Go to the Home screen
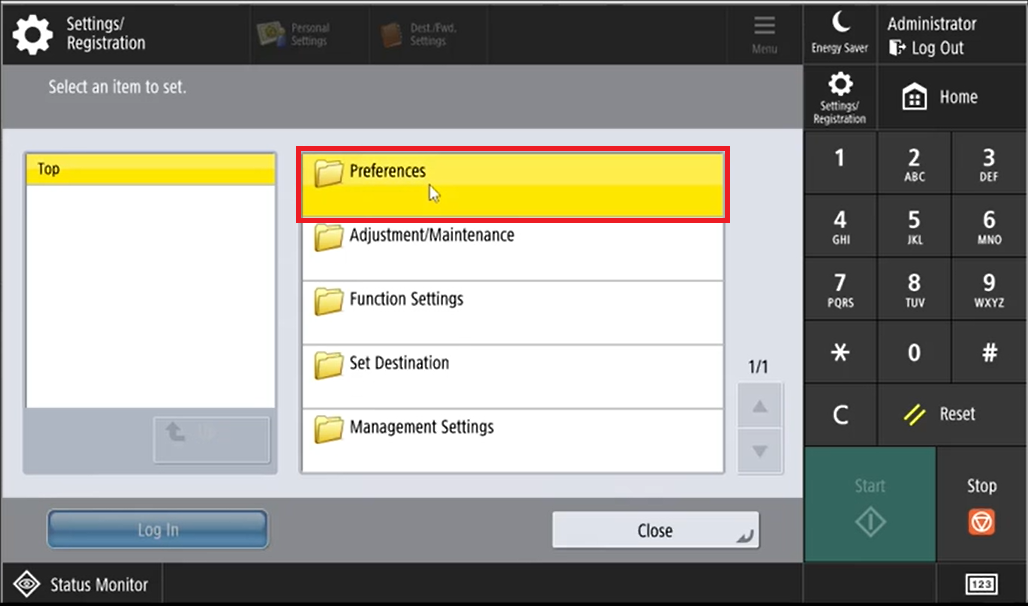The image size is (1028, 606). pyautogui.click(x=940, y=97)
